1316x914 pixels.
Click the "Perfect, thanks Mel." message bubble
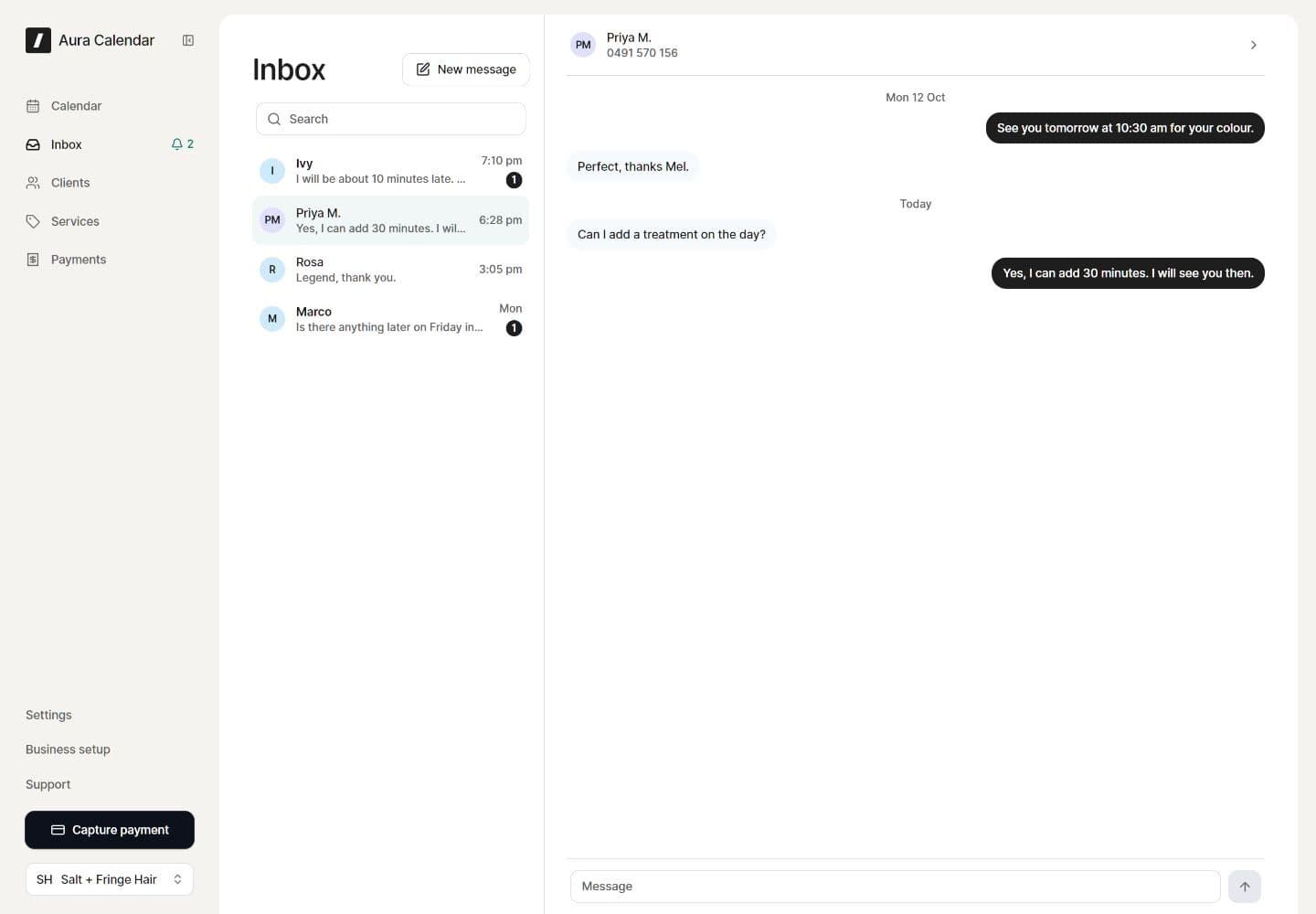point(633,166)
